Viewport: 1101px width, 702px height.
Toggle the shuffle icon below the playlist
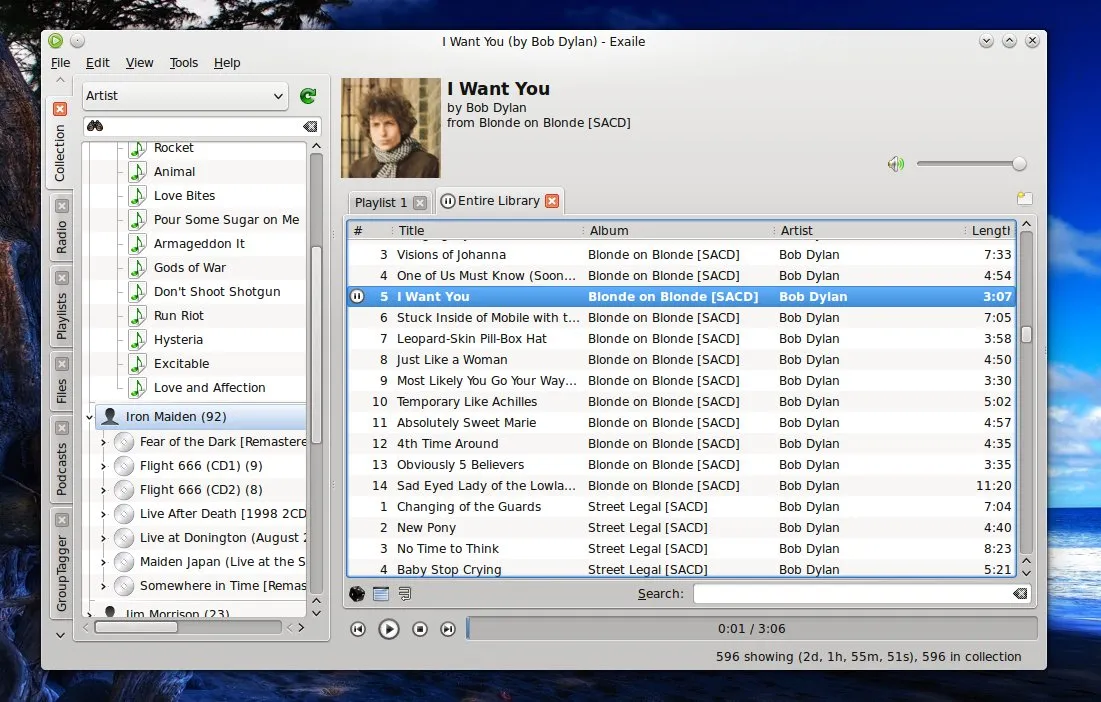pos(357,594)
